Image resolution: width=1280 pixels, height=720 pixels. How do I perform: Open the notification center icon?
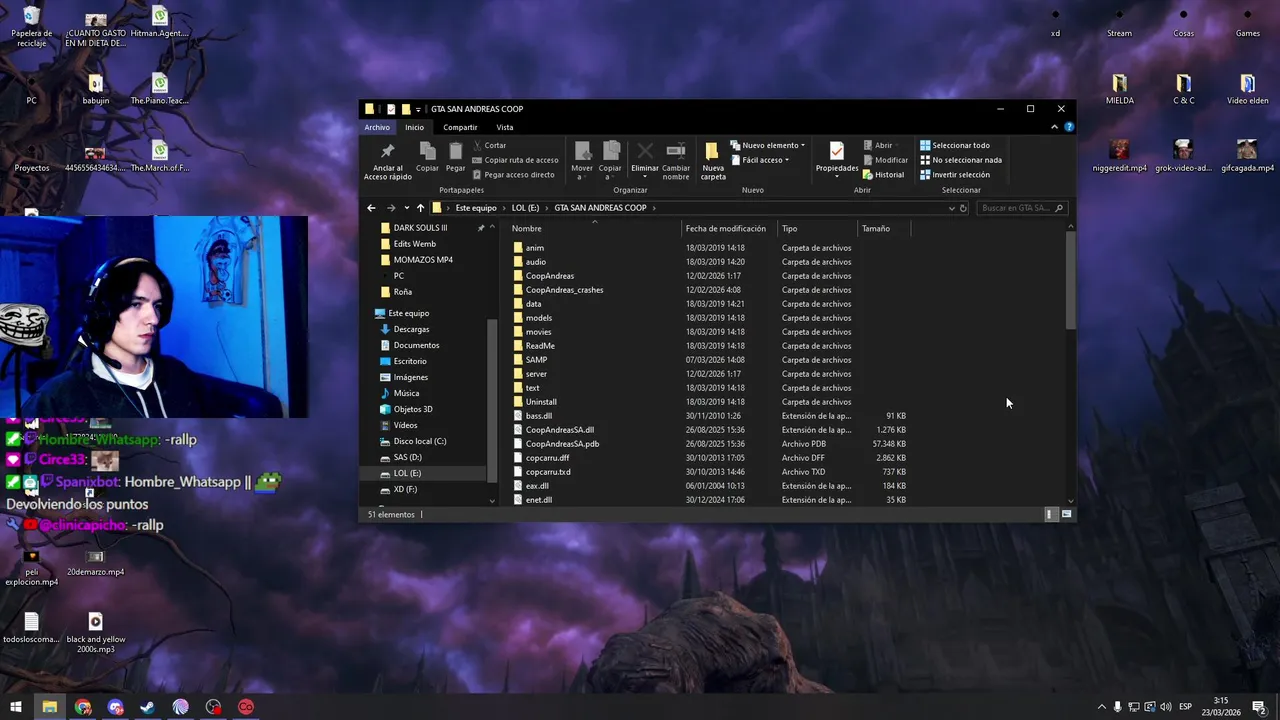1259,707
